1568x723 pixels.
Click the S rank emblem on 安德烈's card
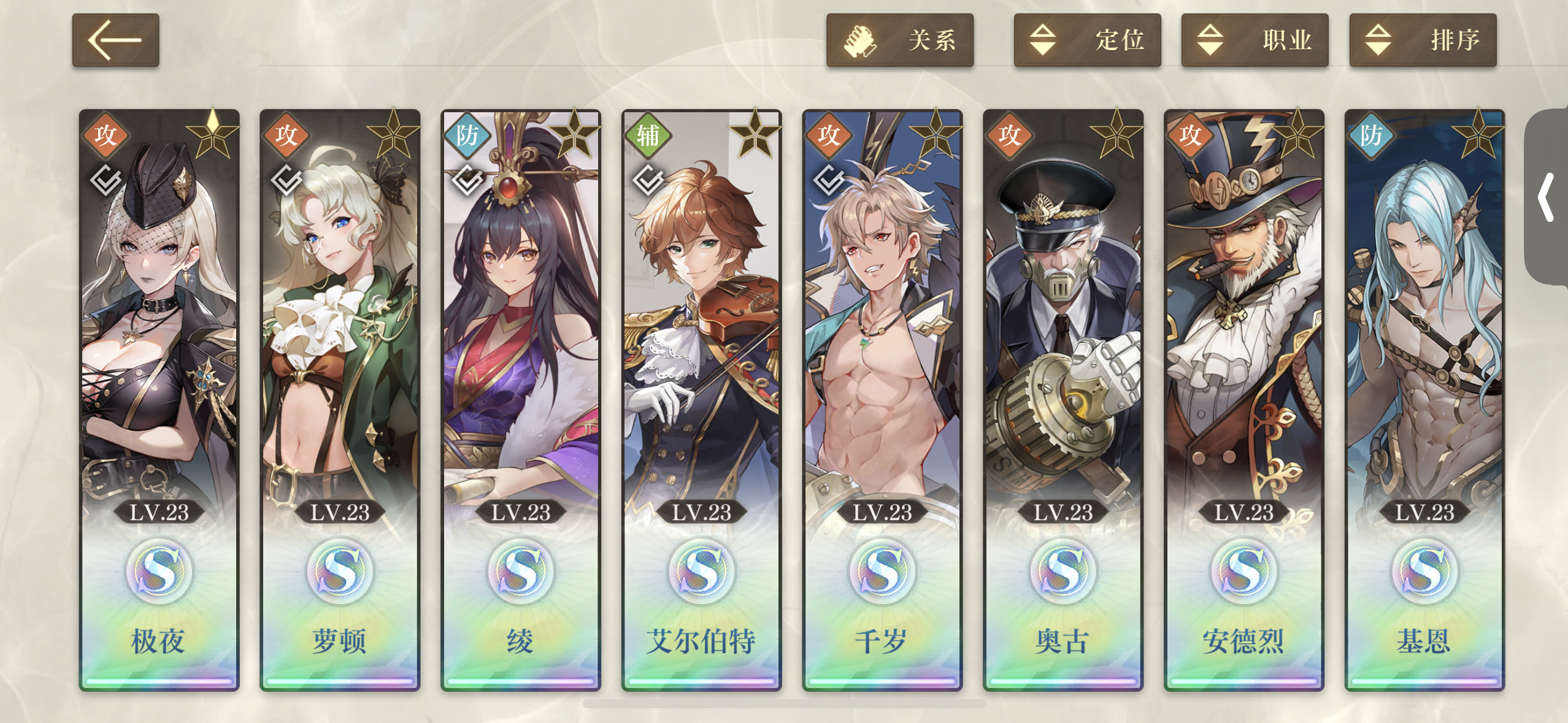(x=1243, y=571)
